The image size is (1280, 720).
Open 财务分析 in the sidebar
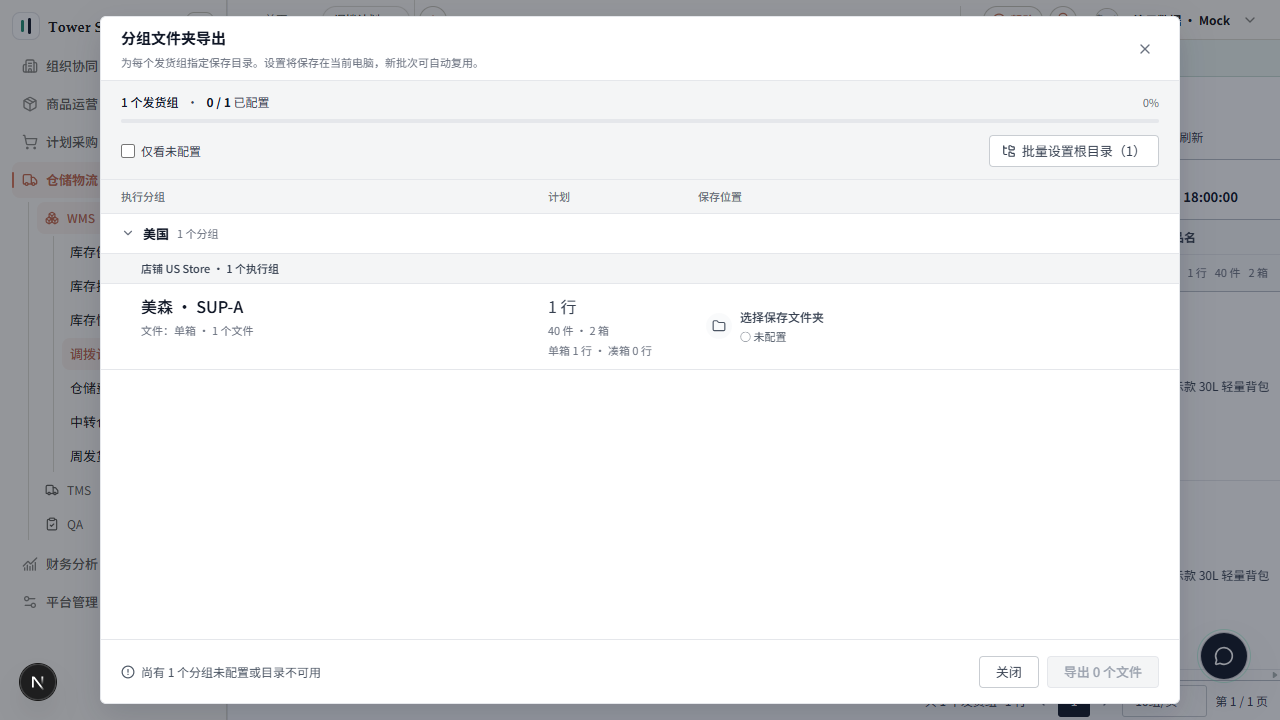[72, 564]
